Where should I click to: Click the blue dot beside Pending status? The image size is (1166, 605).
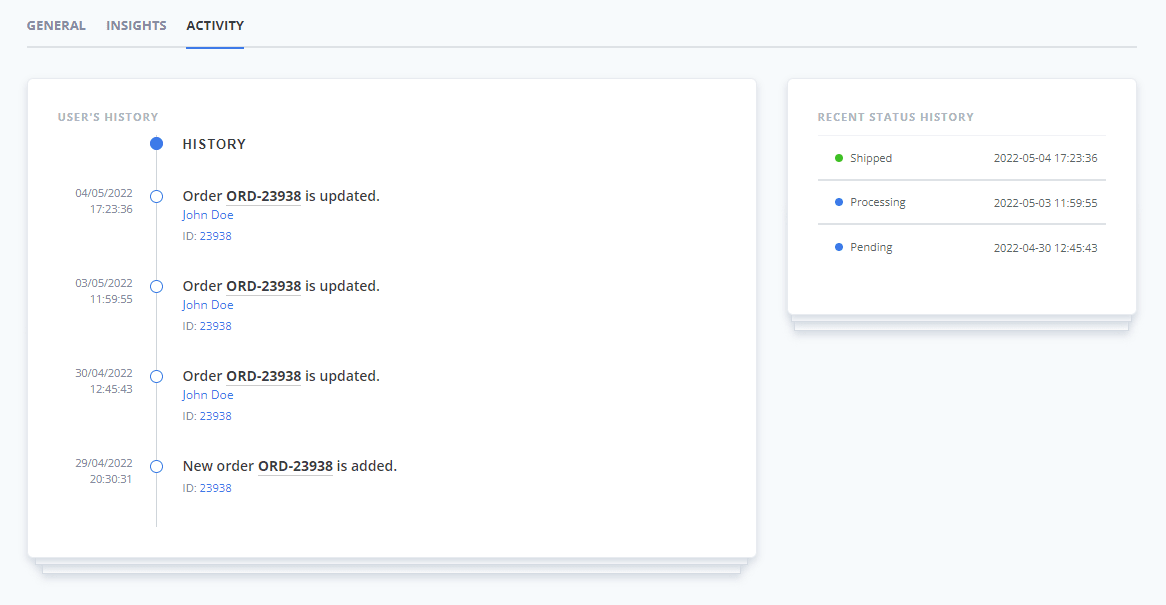[x=839, y=247]
